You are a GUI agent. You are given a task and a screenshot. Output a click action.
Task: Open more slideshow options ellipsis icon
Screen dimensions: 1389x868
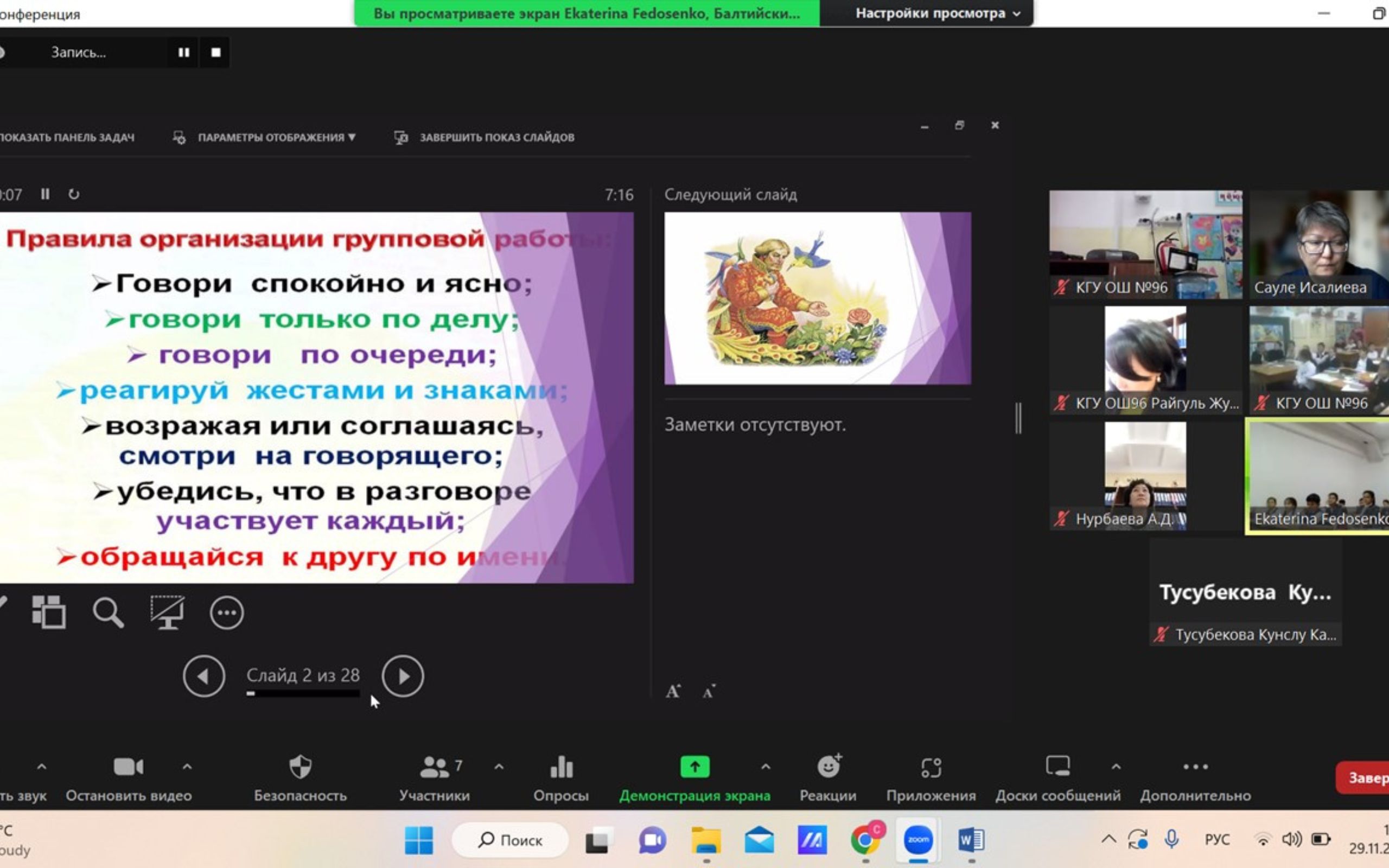[227, 612]
